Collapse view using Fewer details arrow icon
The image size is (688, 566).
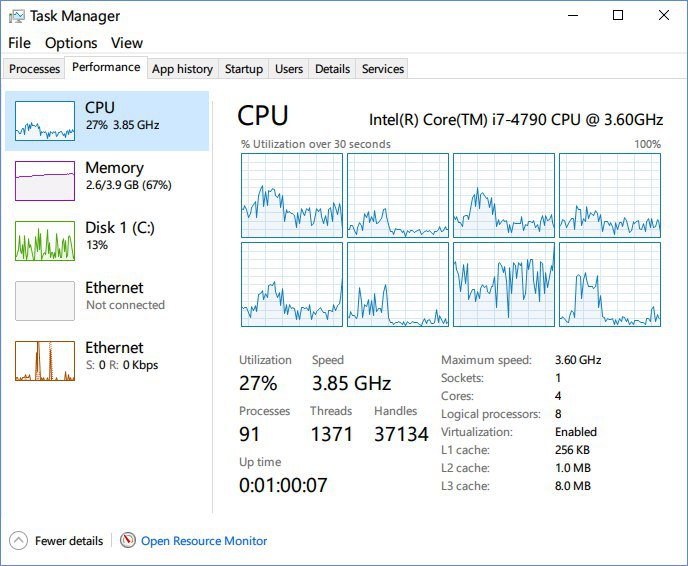point(18,540)
